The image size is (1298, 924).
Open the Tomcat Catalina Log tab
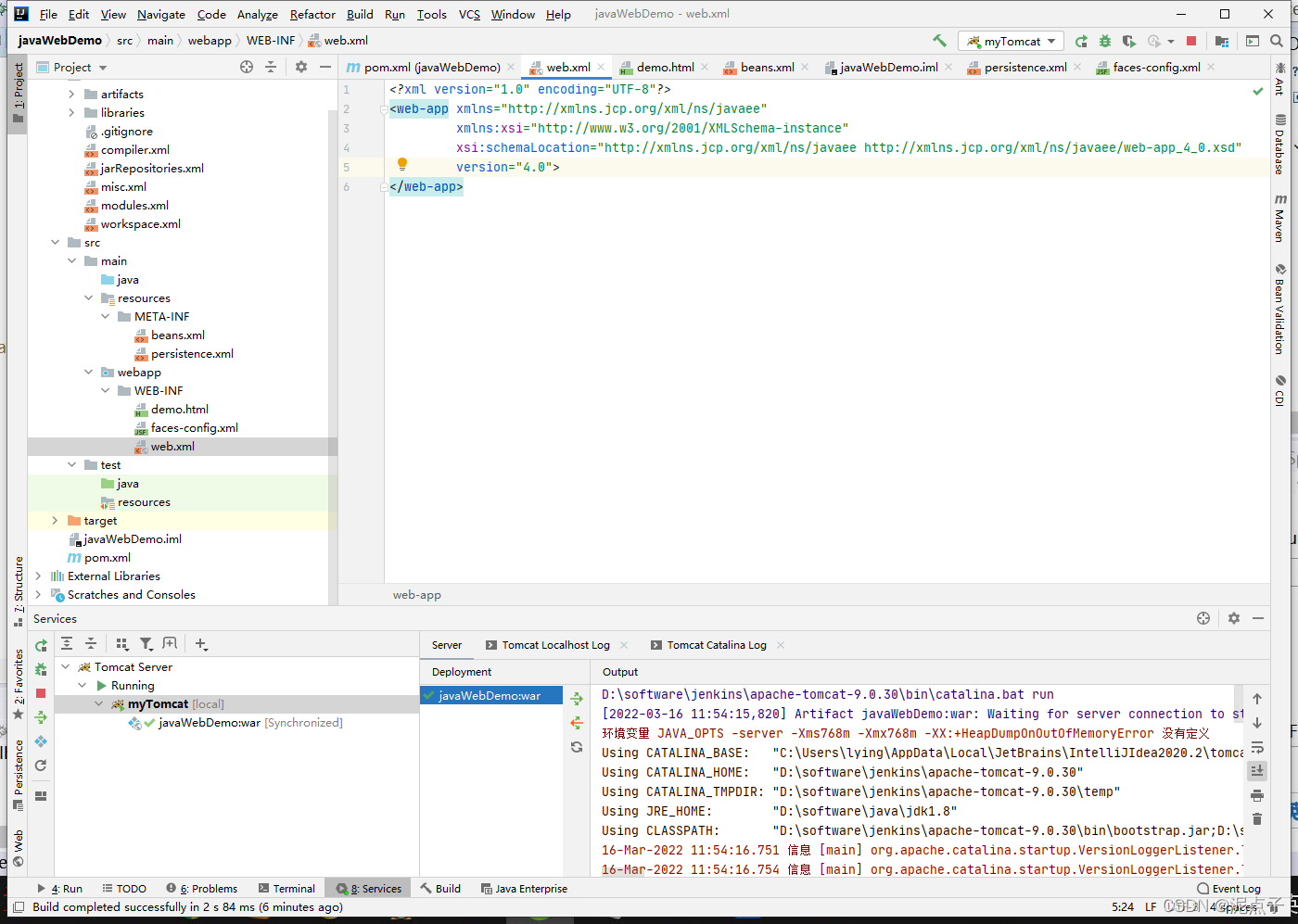[x=717, y=645]
